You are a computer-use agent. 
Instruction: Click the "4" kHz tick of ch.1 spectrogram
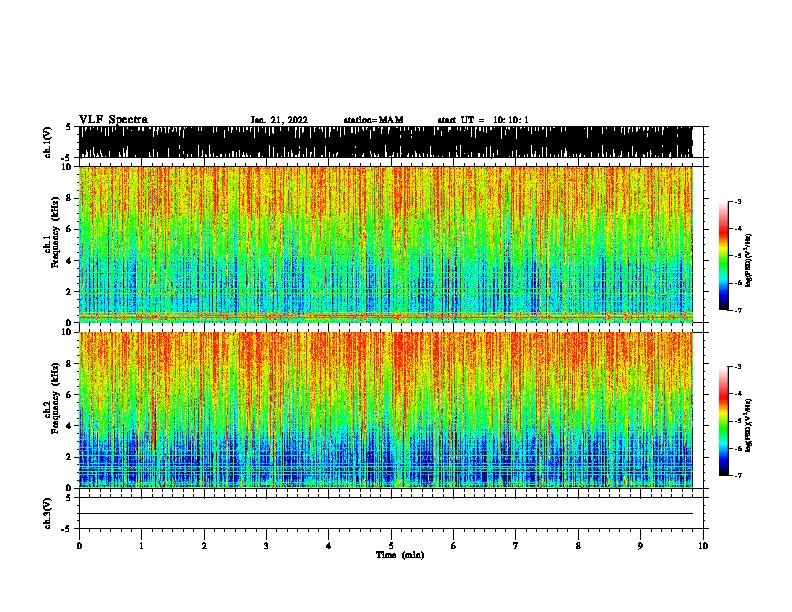[68, 261]
